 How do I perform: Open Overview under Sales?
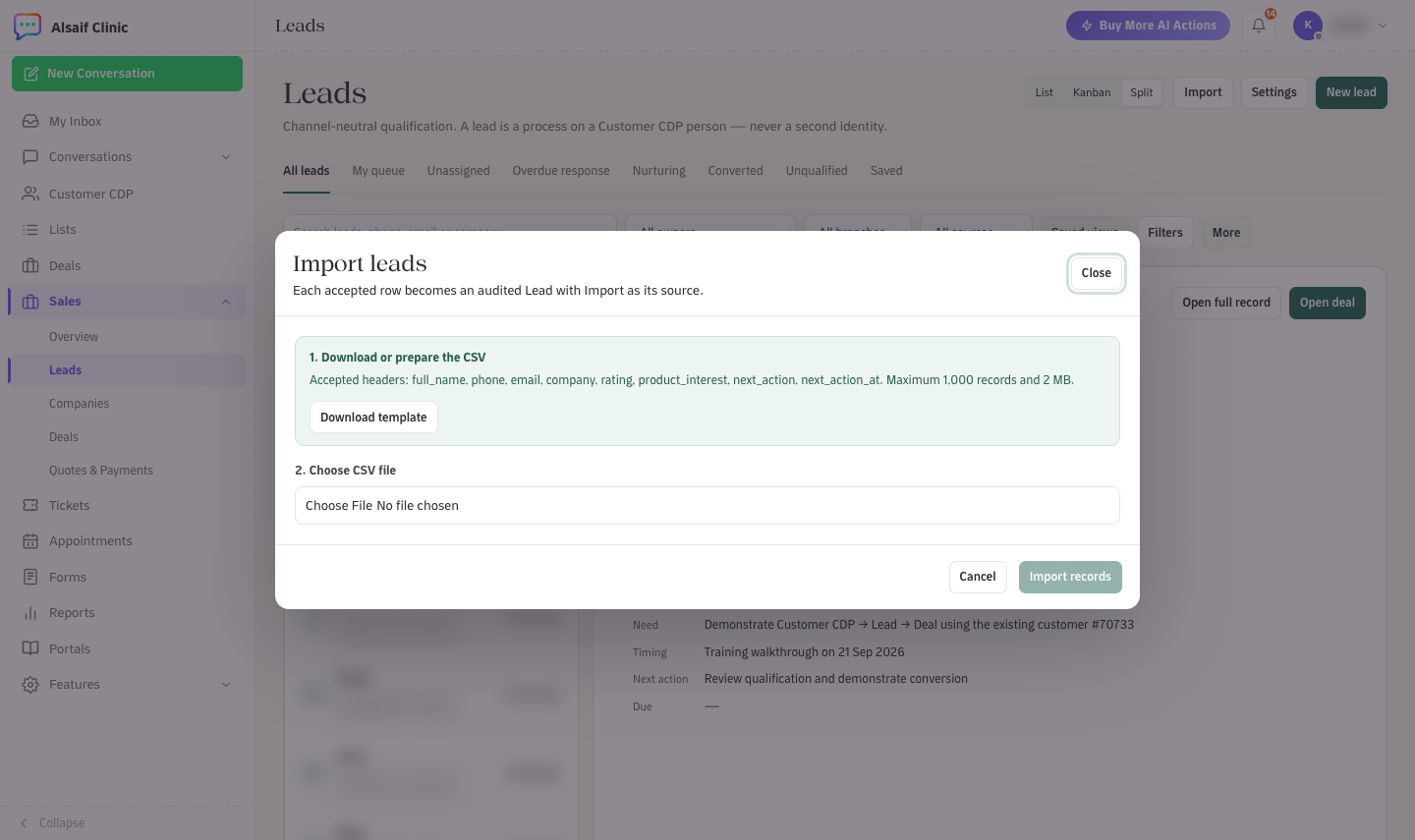[x=74, y=337]
